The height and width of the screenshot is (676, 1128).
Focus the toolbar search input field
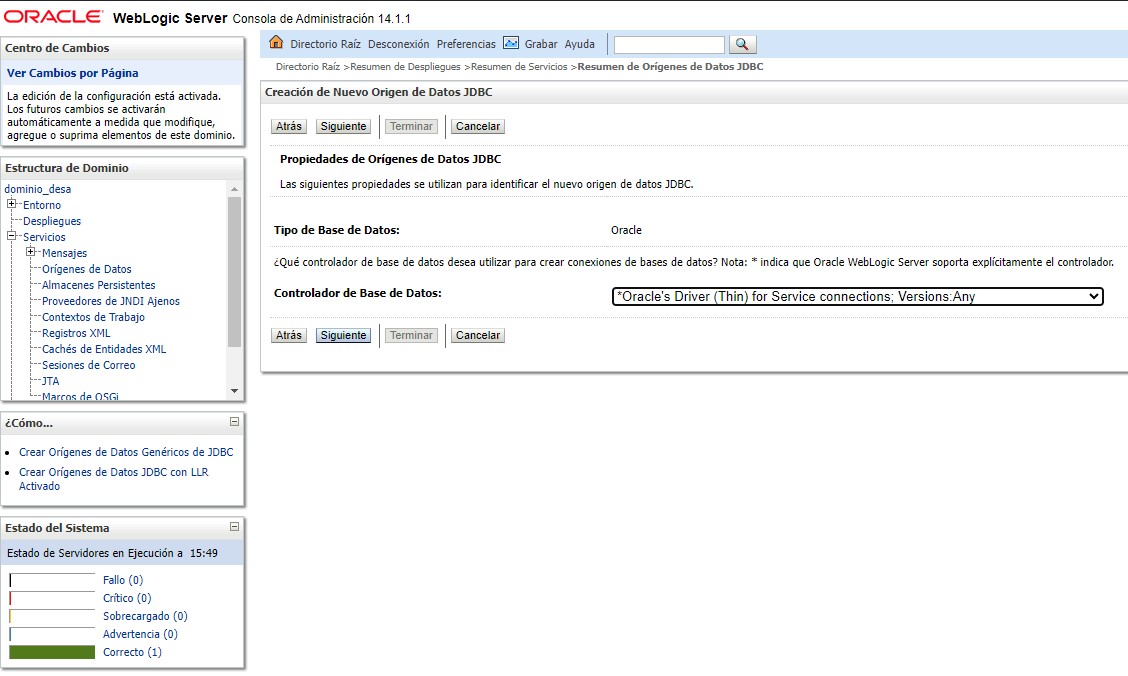click(x=669, y=45)
